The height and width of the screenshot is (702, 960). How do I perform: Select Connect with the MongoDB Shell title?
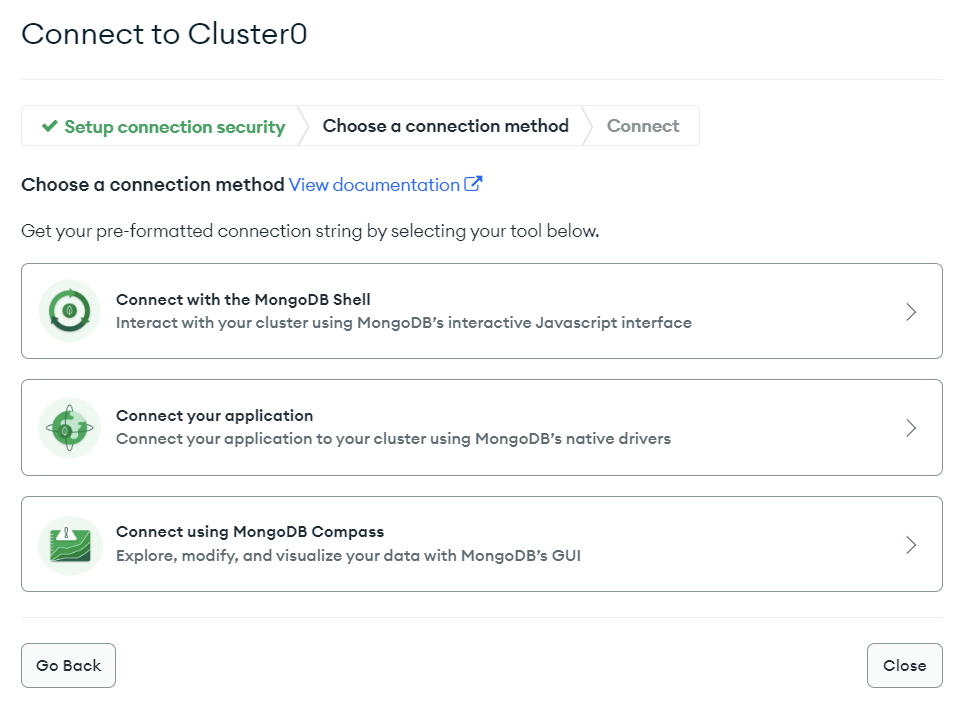click(243, 299)
